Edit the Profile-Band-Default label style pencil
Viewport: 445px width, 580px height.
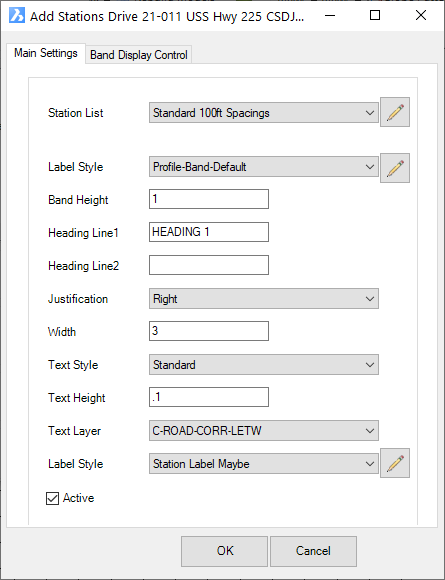click(395, 168)
